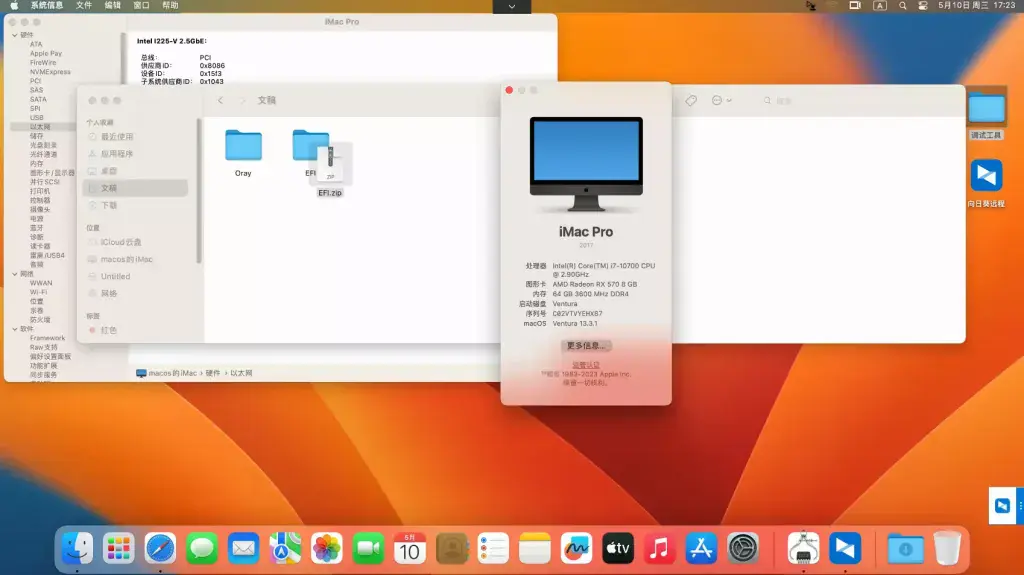Open 监管认证 link in About window
Screen dimensions: 1024x575
(x=586, y=365)
